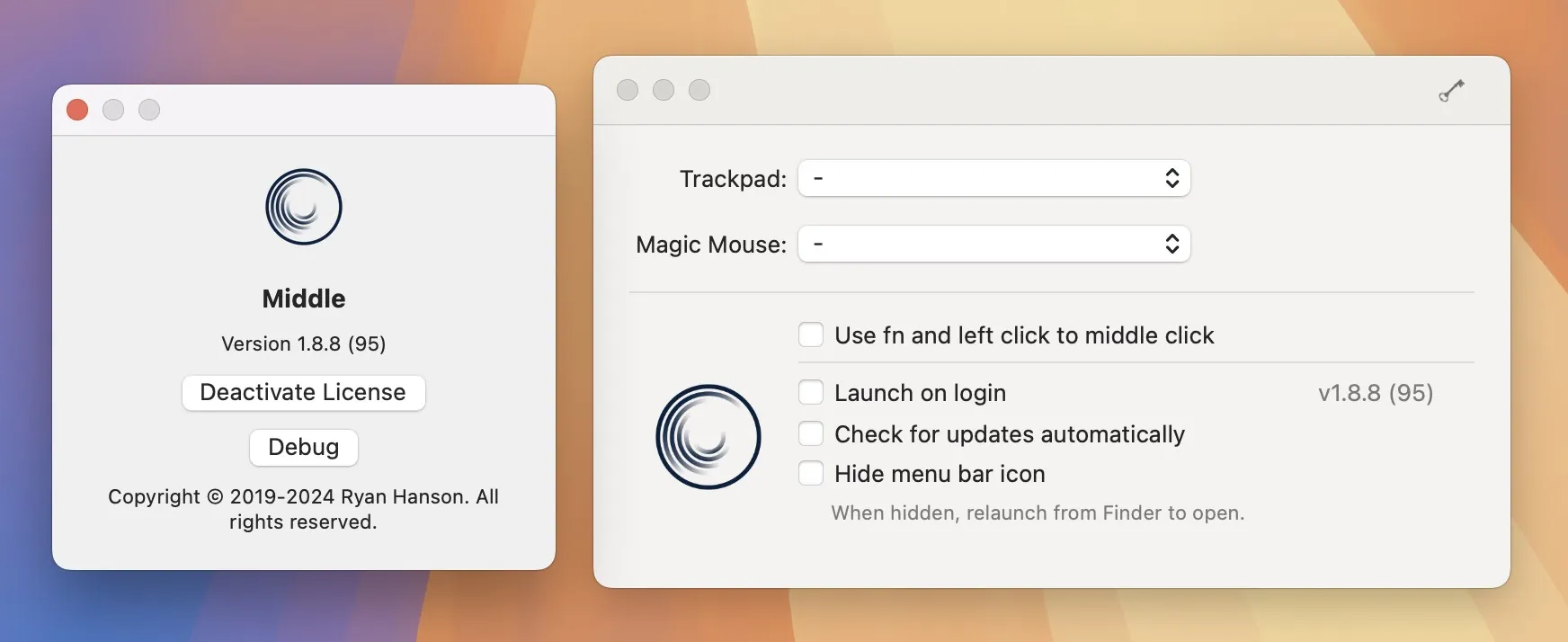Image resolution: width=1568 pixels, height=642 pixels.
Task: Click the Debug button
Action: coord(304,448)
